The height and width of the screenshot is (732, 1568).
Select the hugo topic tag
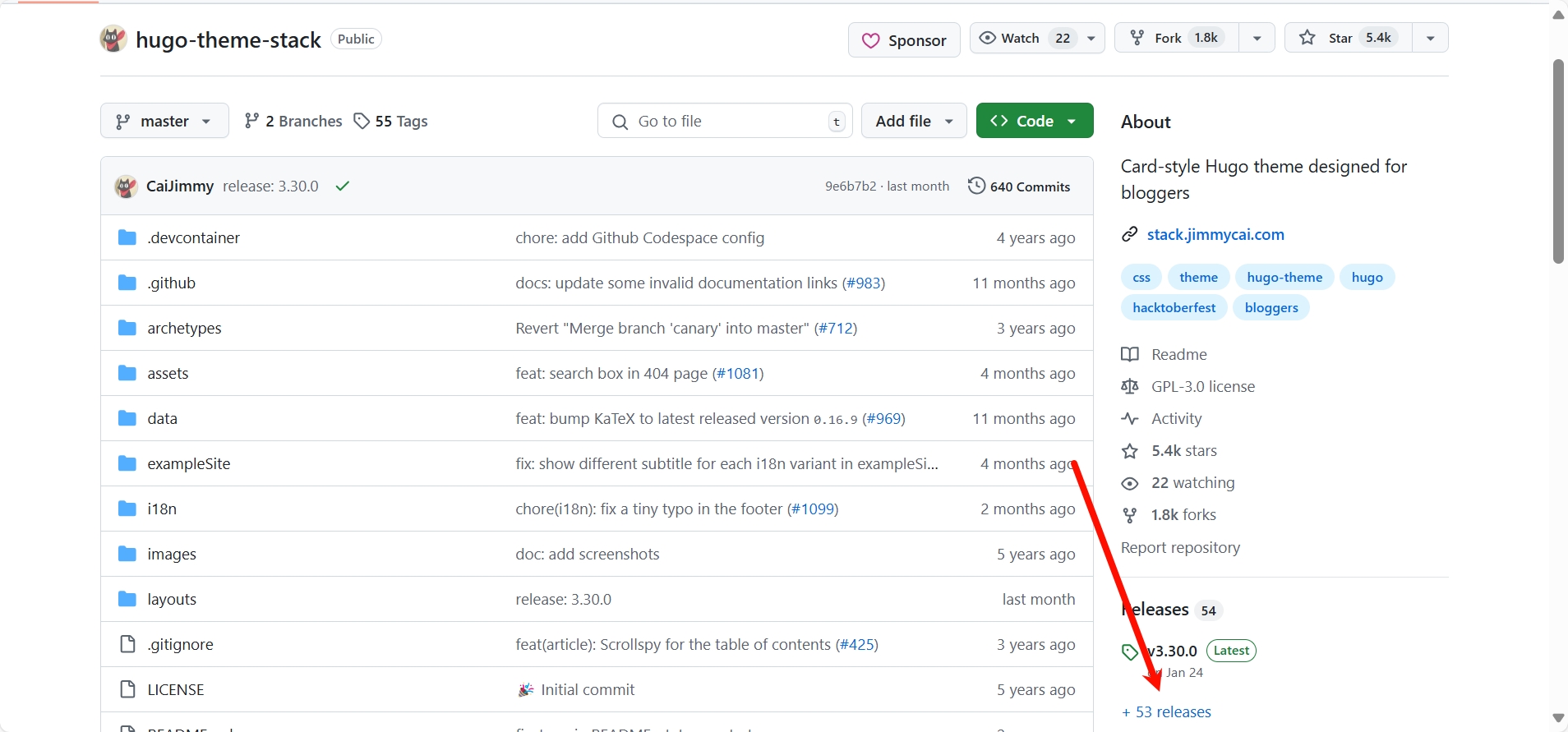tap(1367, 278)
